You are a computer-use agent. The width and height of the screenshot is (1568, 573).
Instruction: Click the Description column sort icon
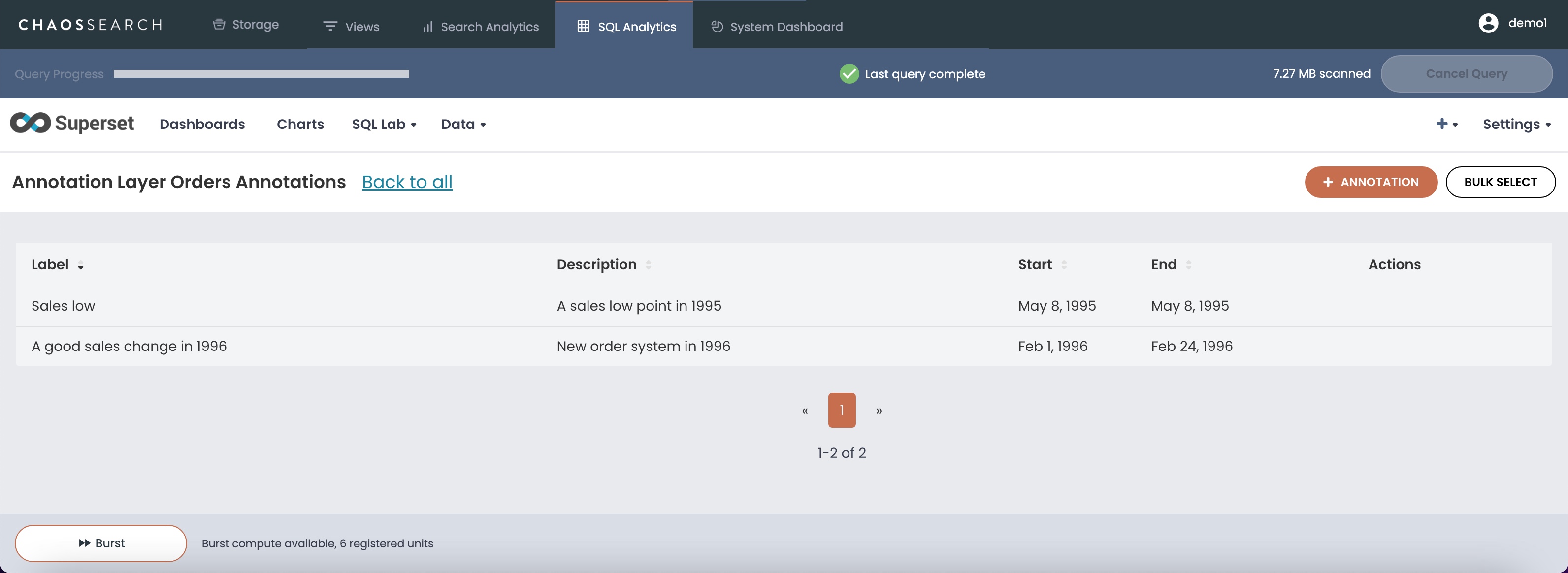(648, 265)
